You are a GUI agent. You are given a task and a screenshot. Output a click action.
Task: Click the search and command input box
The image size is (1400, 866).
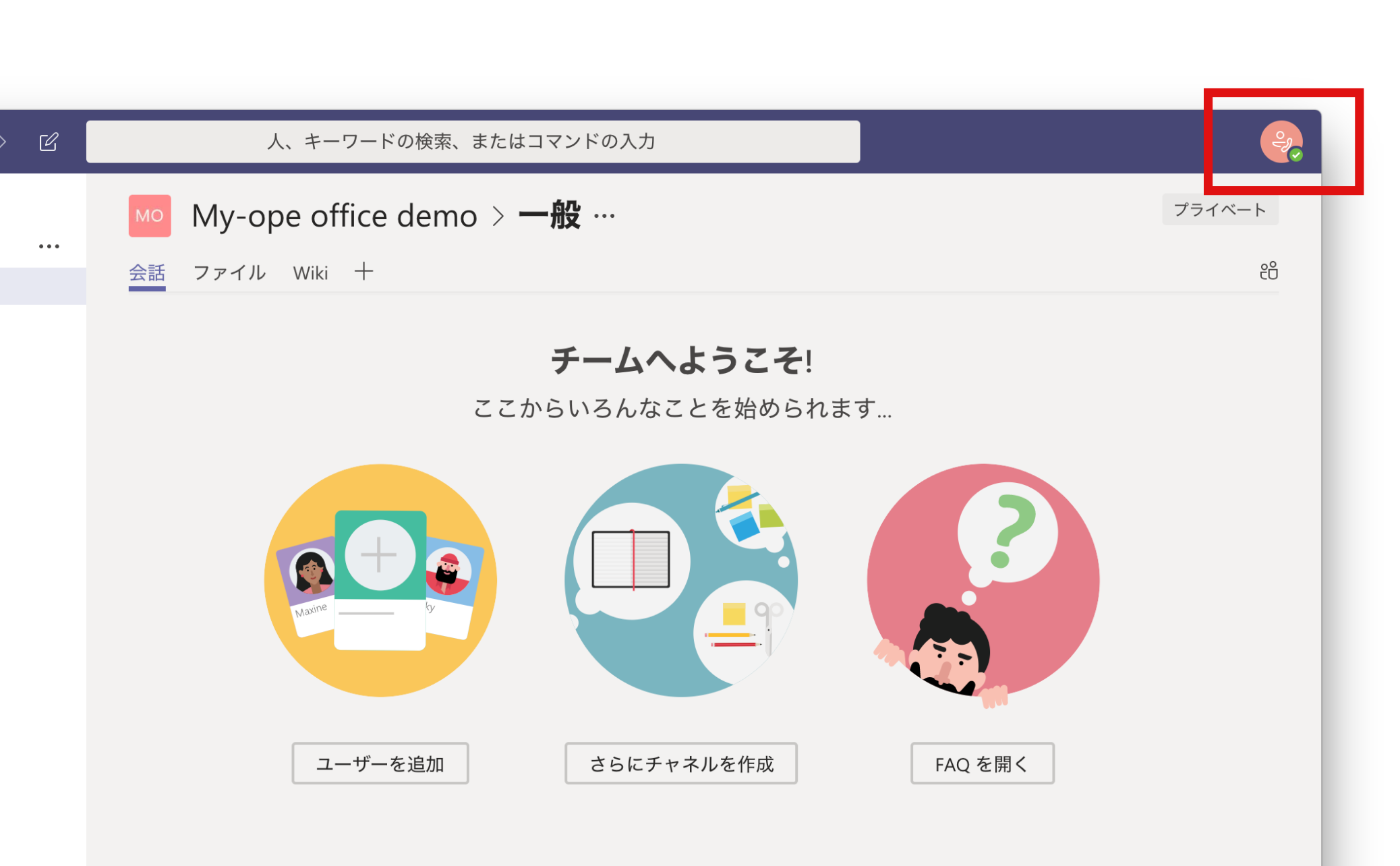(x=473, y=142)
